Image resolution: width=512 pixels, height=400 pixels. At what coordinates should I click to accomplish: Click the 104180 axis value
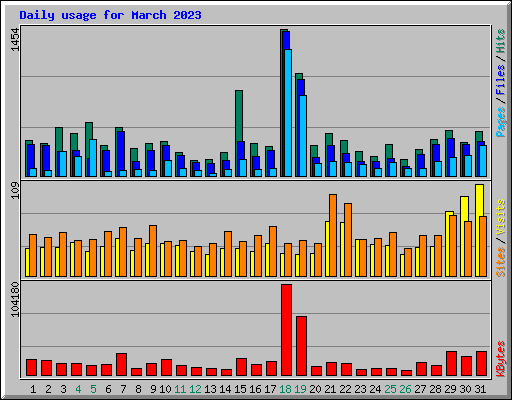click(x=15, y=300)
